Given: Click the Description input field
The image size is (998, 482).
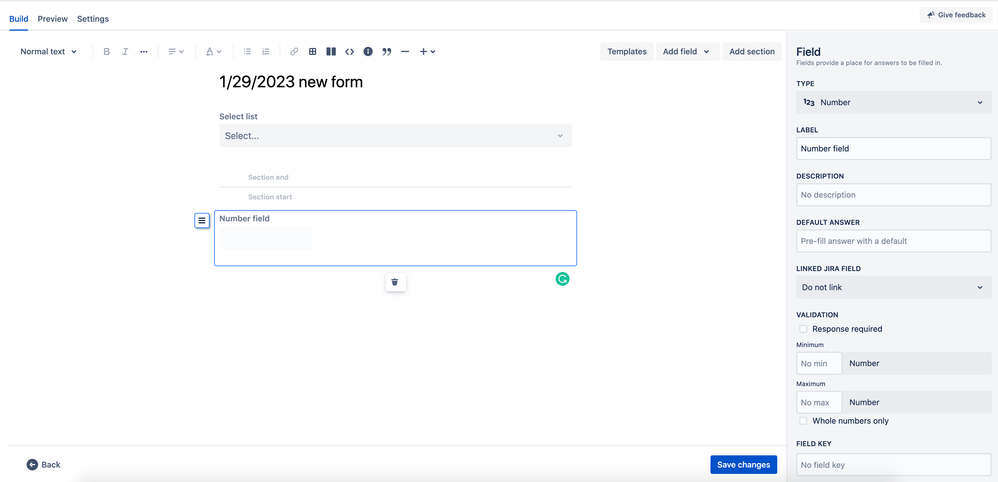Looking at the screenshot, I should point(894,195).
